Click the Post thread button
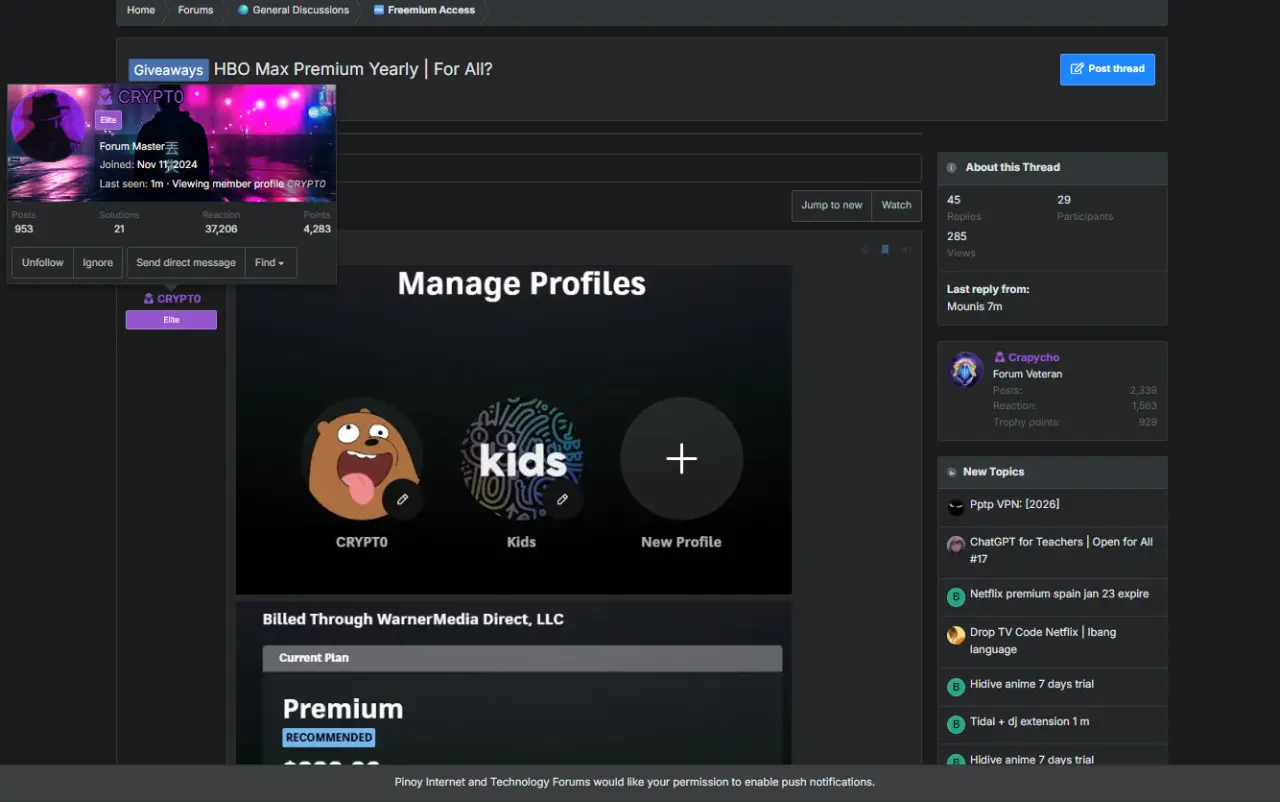 (1107, 69)
